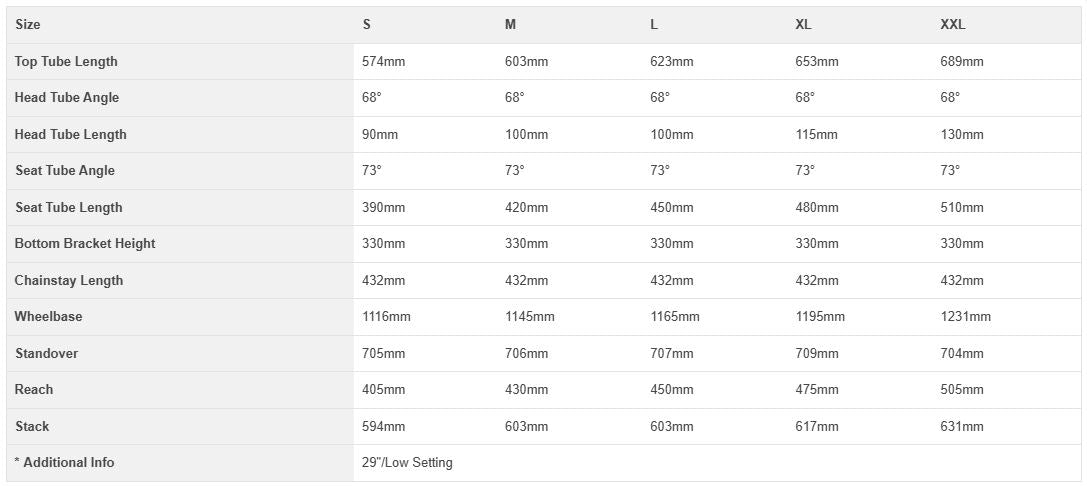This screenshot has height=486, width=1087.
Task: Click the Bottom Bracket Height row label
Action: (85, 244)
